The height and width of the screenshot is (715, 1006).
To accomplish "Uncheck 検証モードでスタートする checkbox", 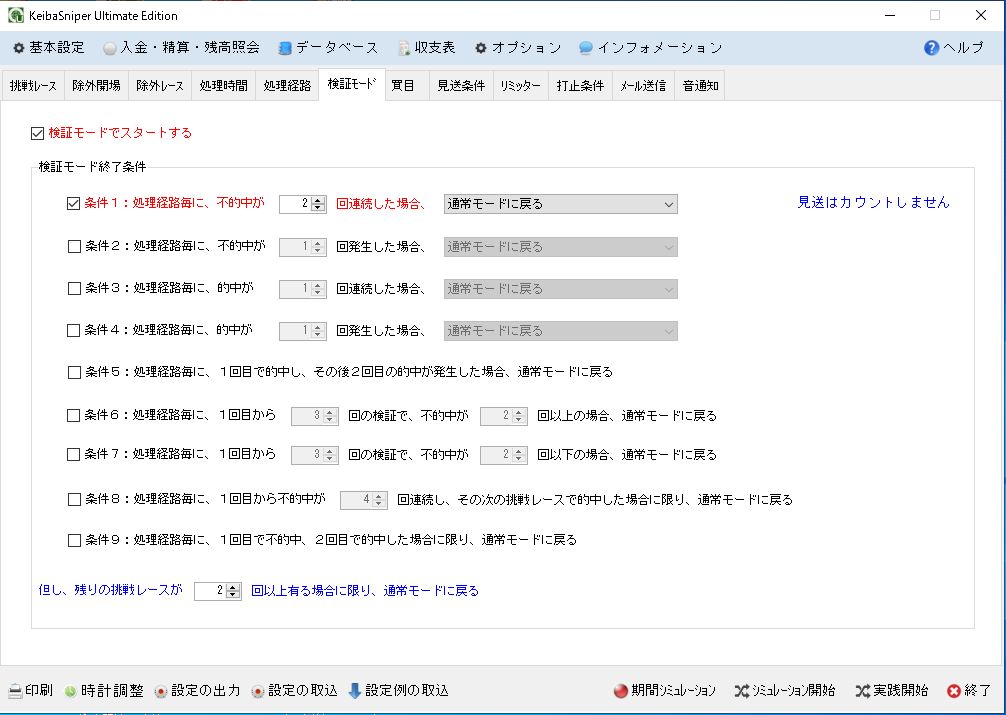I will click(37, 134).
